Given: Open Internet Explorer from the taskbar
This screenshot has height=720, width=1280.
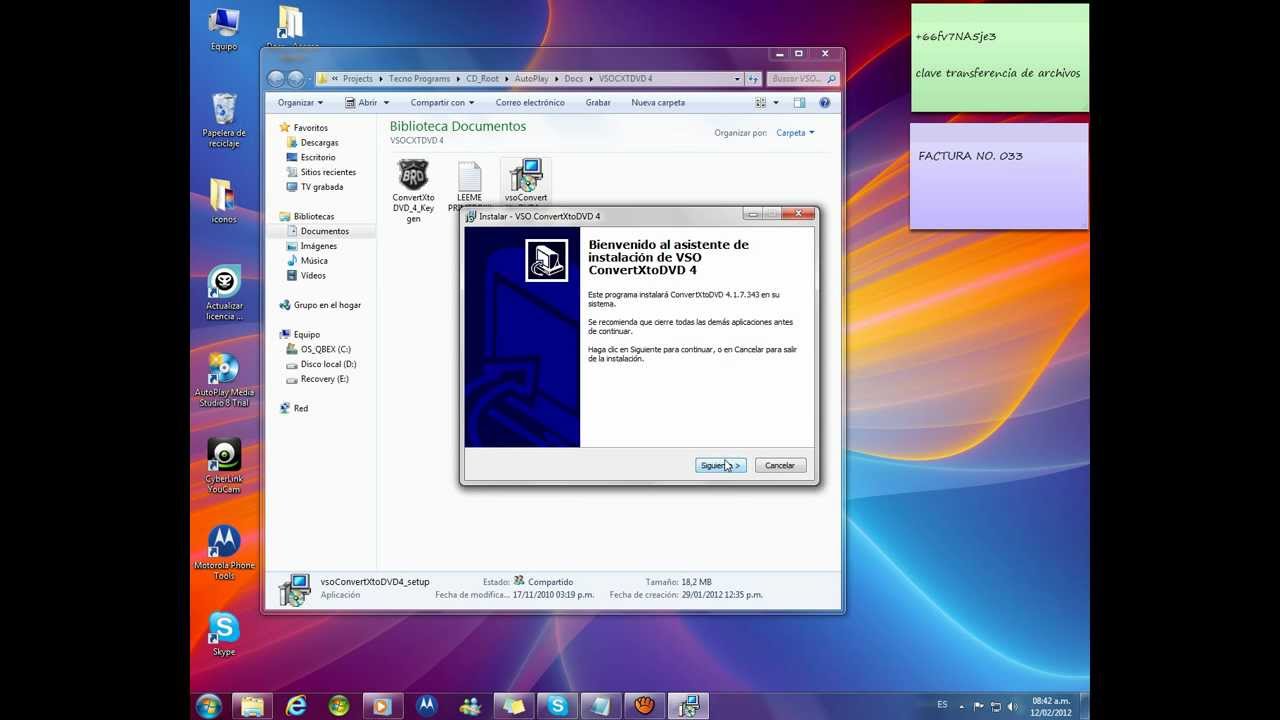Looking at the screenshot, I should (296, 705).
